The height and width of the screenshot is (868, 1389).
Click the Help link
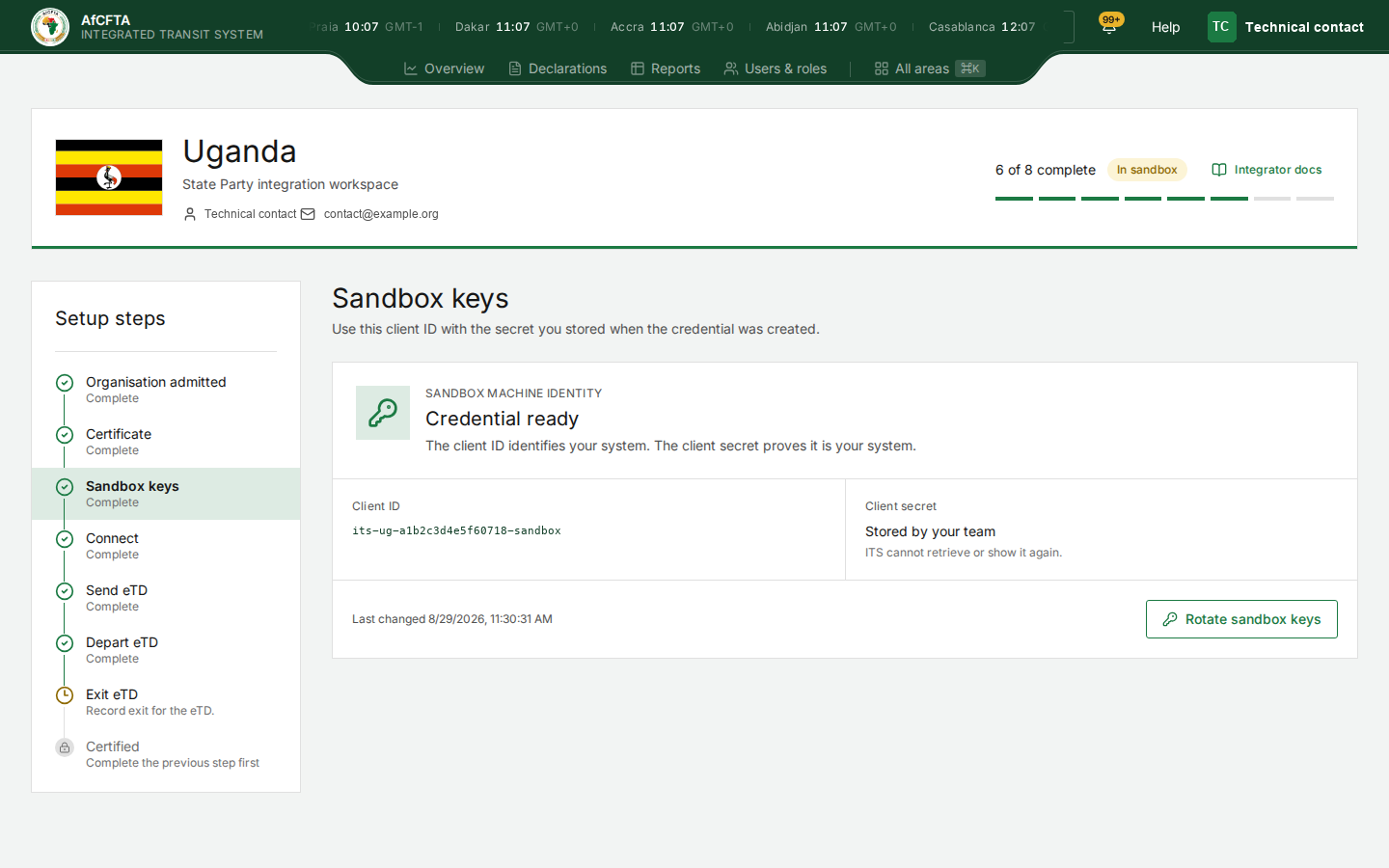pyautogui.click(x=1165, y=27)
